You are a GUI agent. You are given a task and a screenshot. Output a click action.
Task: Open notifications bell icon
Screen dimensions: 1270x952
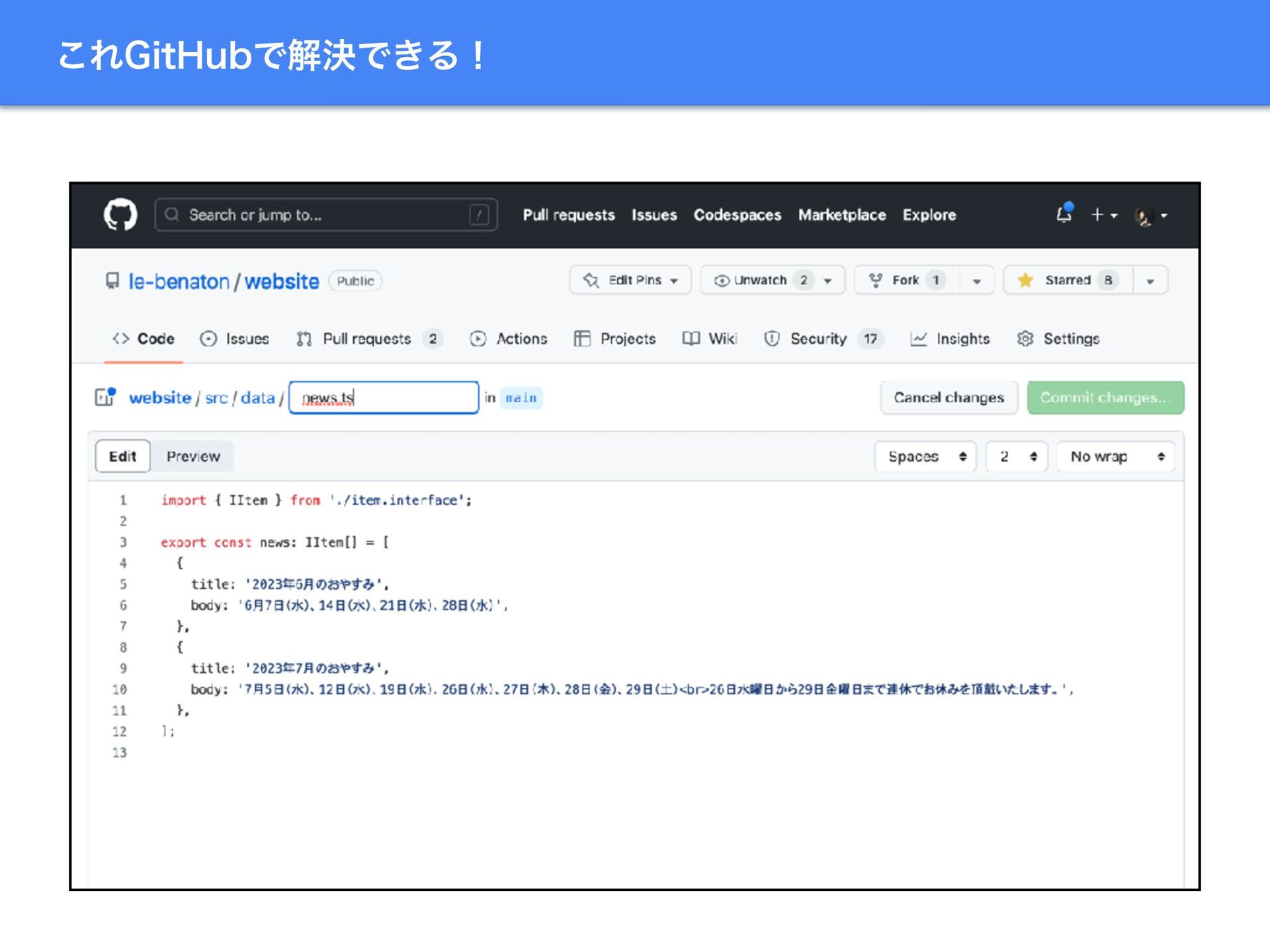(1064, 214)
